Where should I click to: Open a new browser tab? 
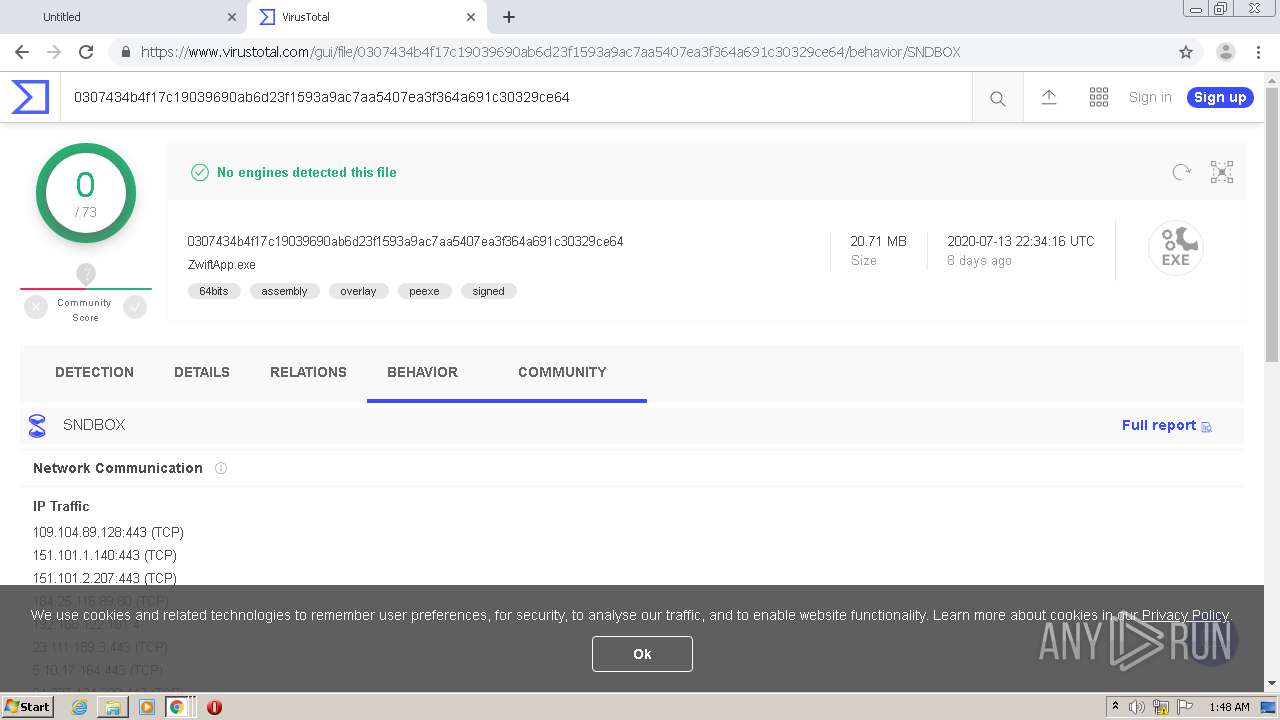click(509, 17)
